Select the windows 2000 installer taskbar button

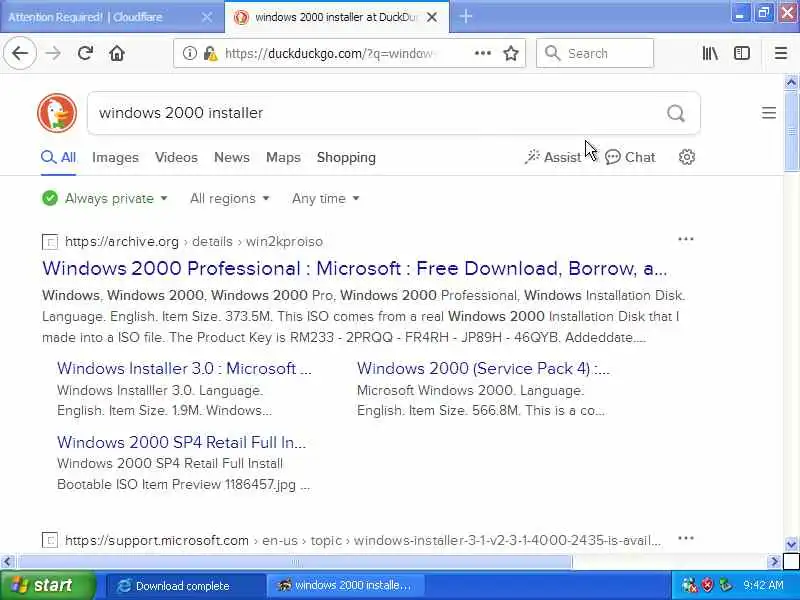click(x=345, y=586)
